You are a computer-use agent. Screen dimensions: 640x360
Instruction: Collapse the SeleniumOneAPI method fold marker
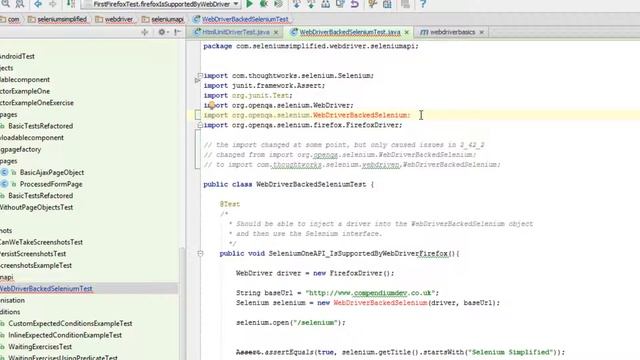tap(200, 253)
